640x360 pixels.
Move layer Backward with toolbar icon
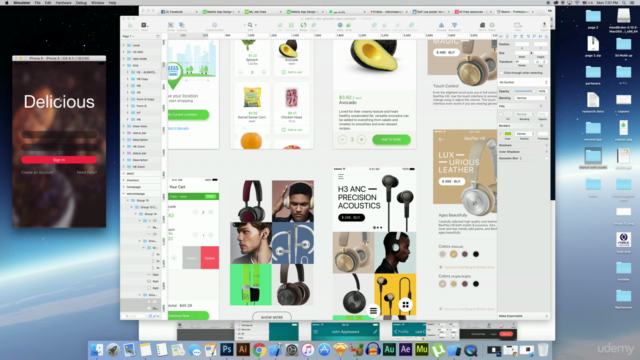pyautogui.click(x=454, y=26)
